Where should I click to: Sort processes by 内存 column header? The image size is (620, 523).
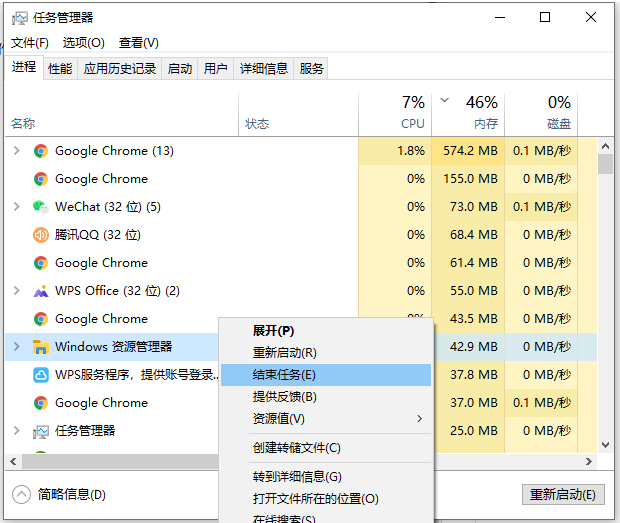coord(486,124)
